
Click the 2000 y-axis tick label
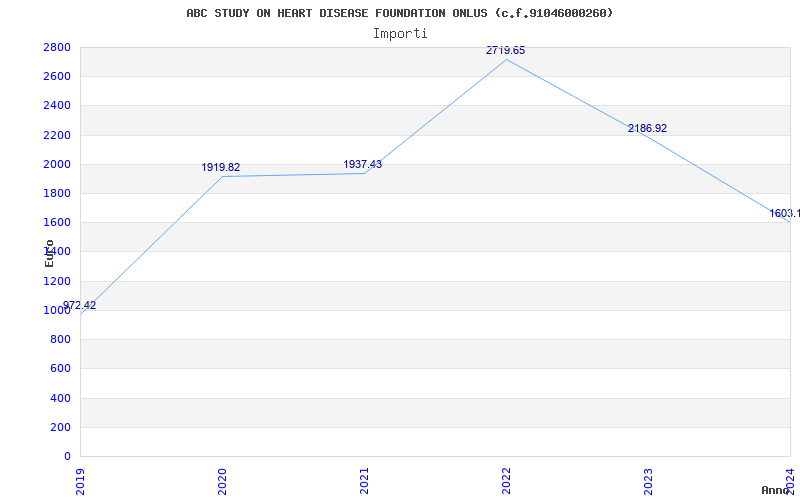tap(57, 164)
